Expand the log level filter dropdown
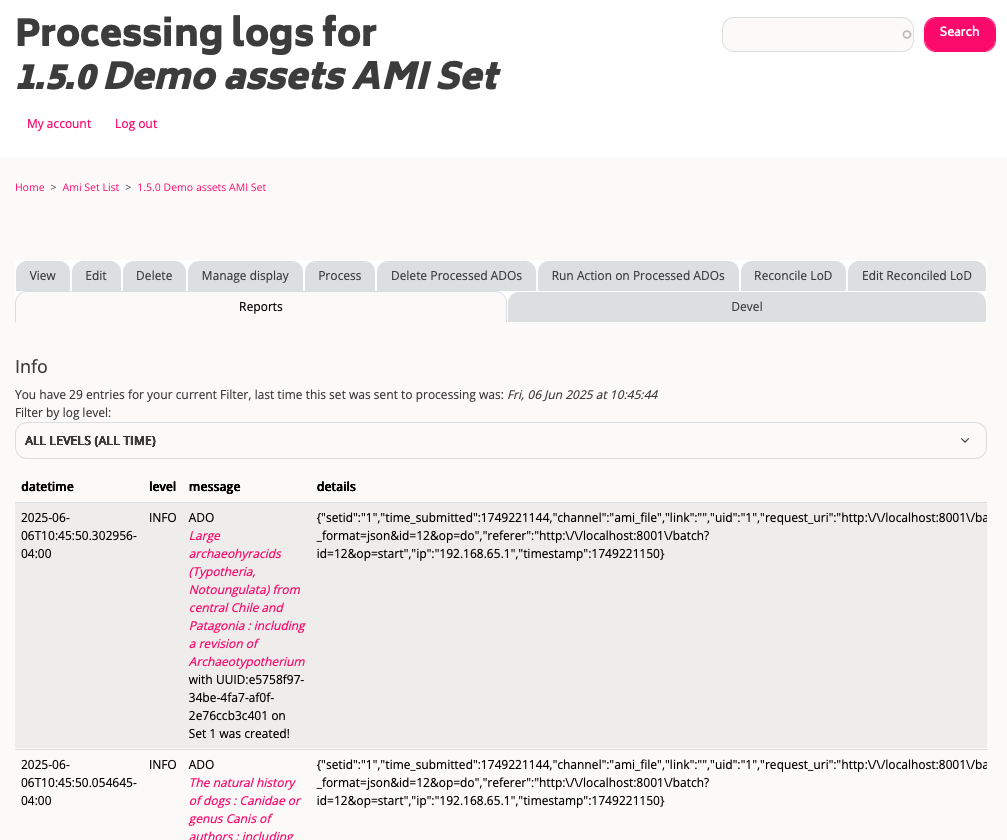1007x840 pixels. [500, 440]
